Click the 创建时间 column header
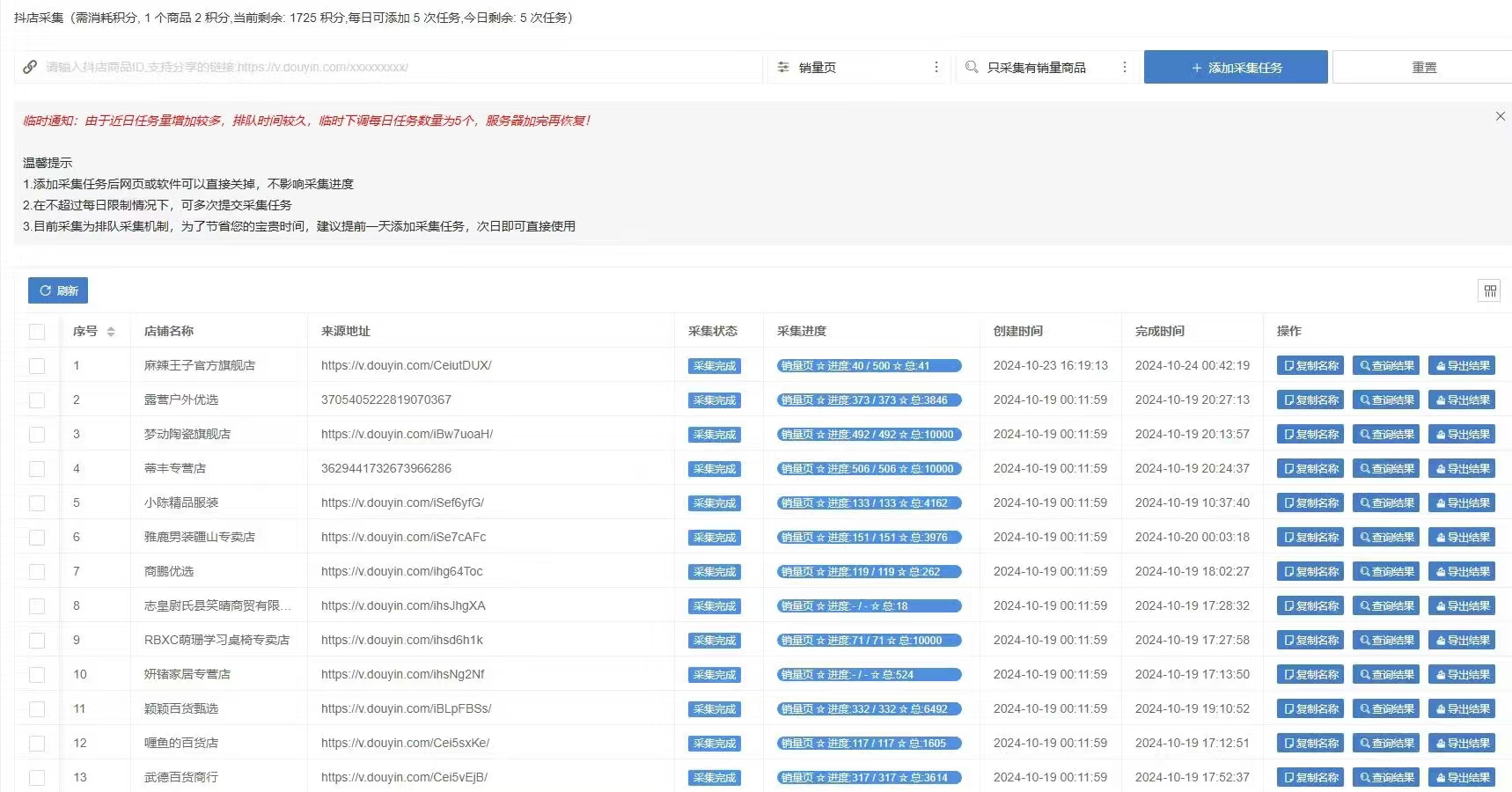The width and height of the screenshot is (1512, 792). click(x=1018, y=331)
